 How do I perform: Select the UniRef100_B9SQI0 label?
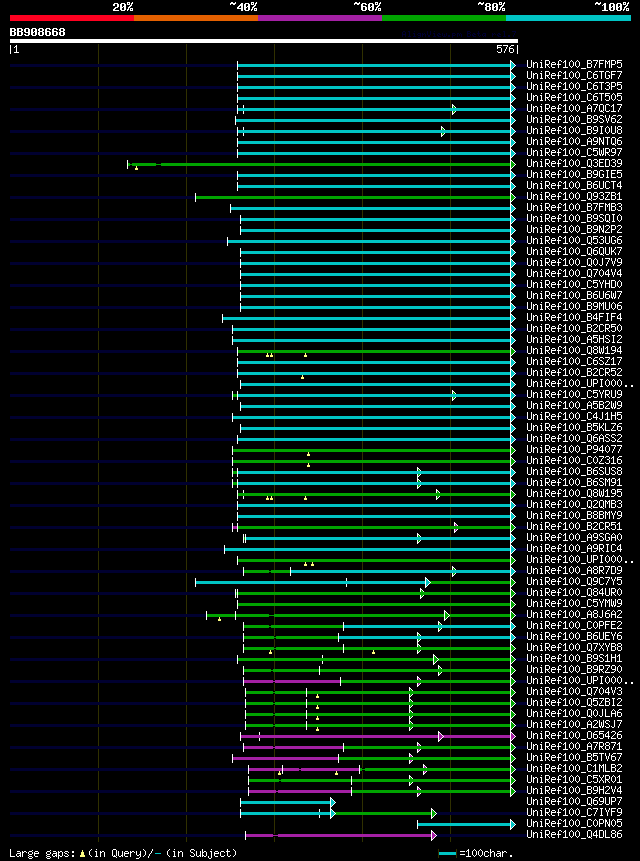(x=574, y=218)
